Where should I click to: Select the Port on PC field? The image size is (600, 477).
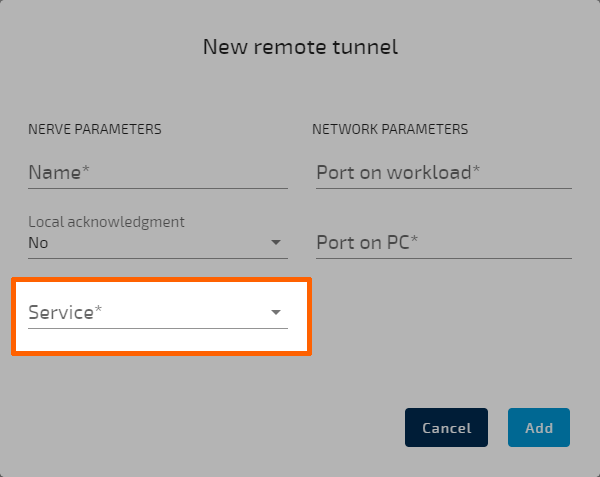click(x=443, y=242)
